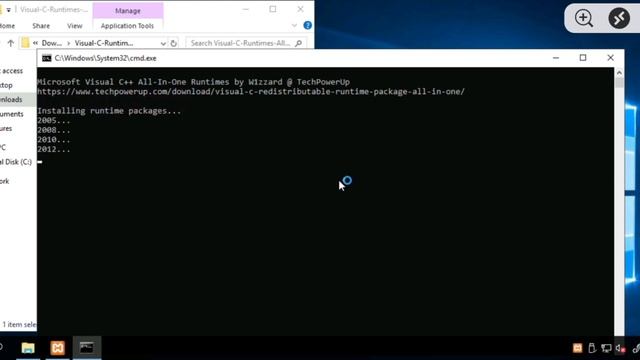Close the File Explorer window
640x360 pixels.
point(300,9)
